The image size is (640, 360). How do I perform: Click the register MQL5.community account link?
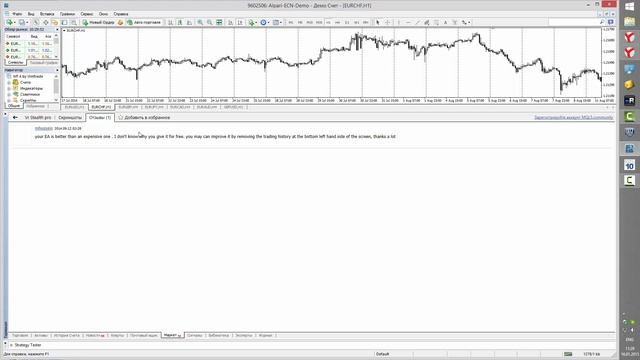click(573, 118)
